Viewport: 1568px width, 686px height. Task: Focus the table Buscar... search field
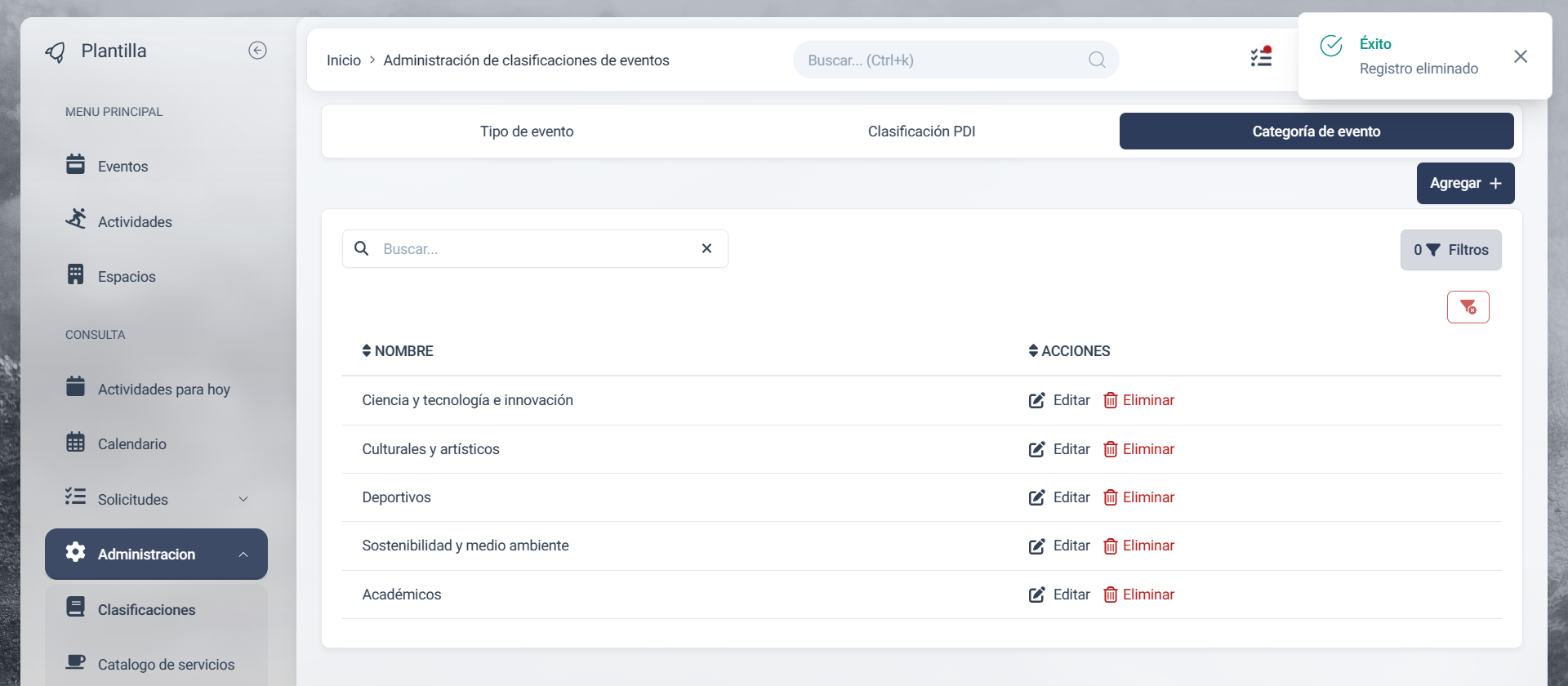pos(535,248)
